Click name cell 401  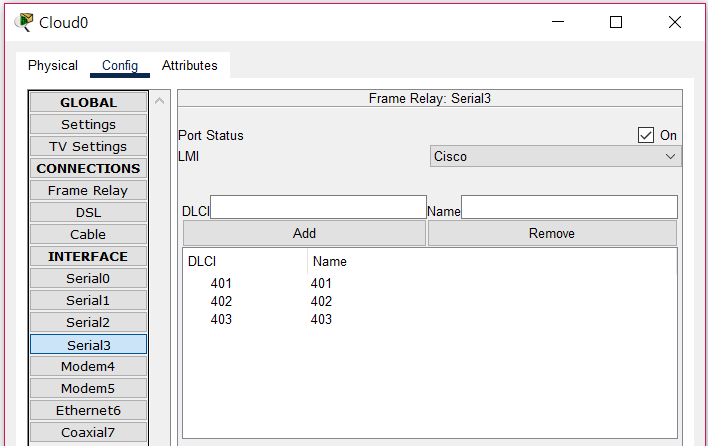[321, 283]
